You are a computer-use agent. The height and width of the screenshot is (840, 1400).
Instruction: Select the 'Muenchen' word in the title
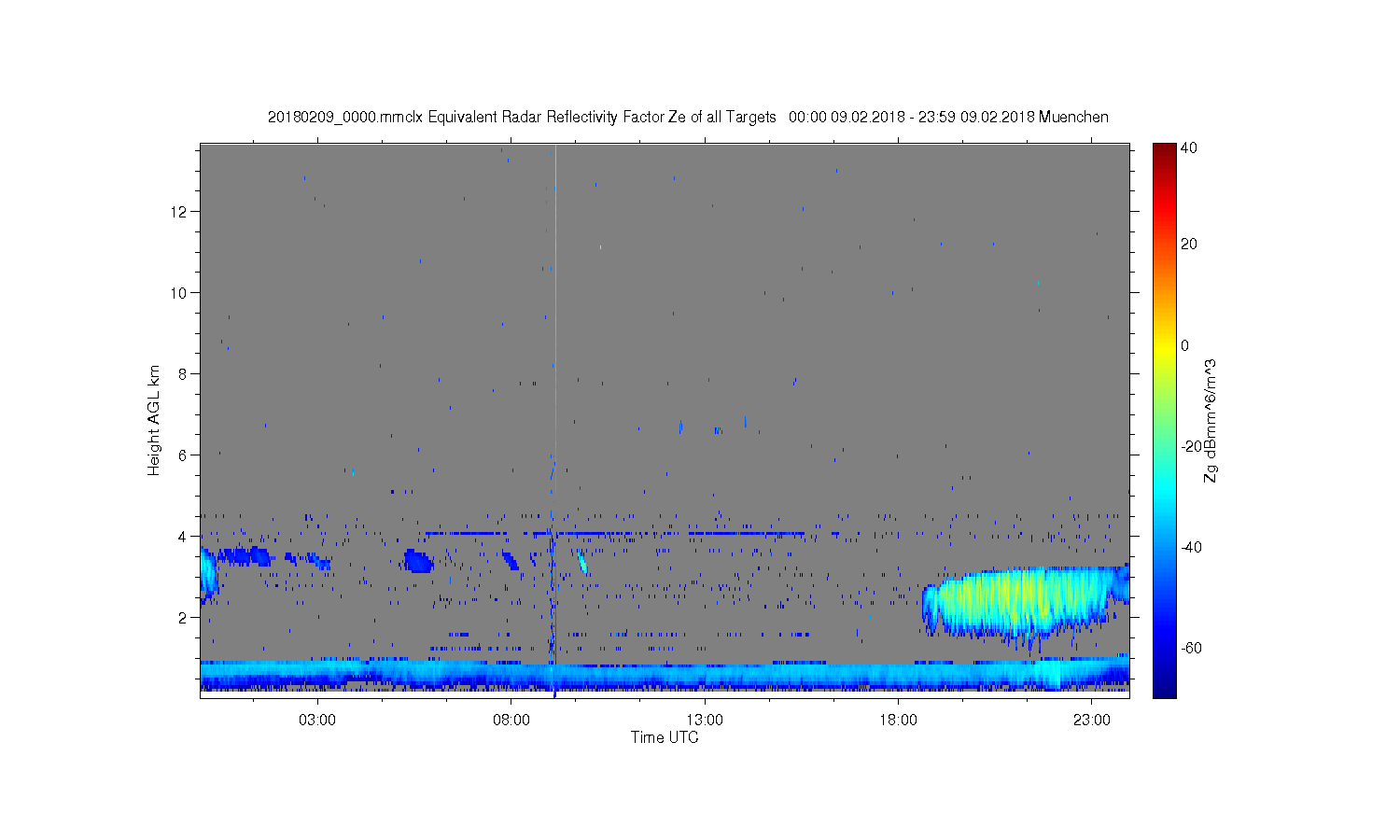(x=1073, y=117)
